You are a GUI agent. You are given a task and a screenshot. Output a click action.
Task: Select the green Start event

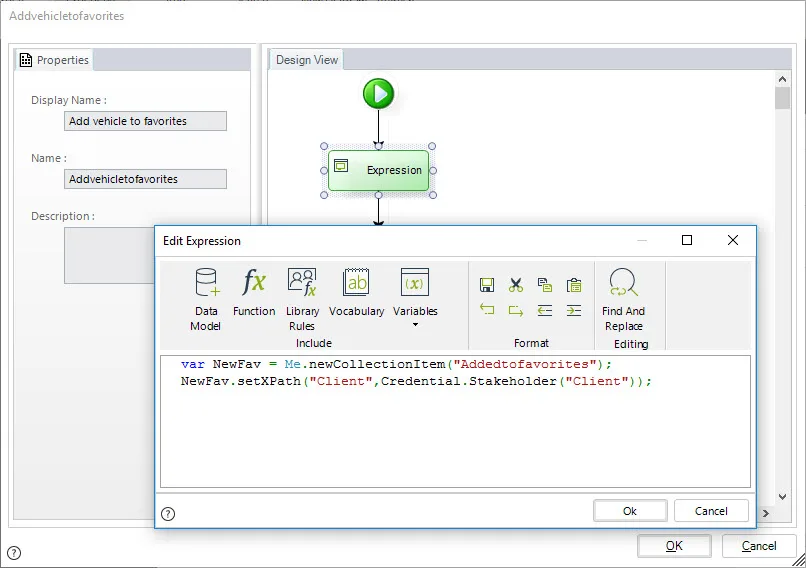click(378, 94)
